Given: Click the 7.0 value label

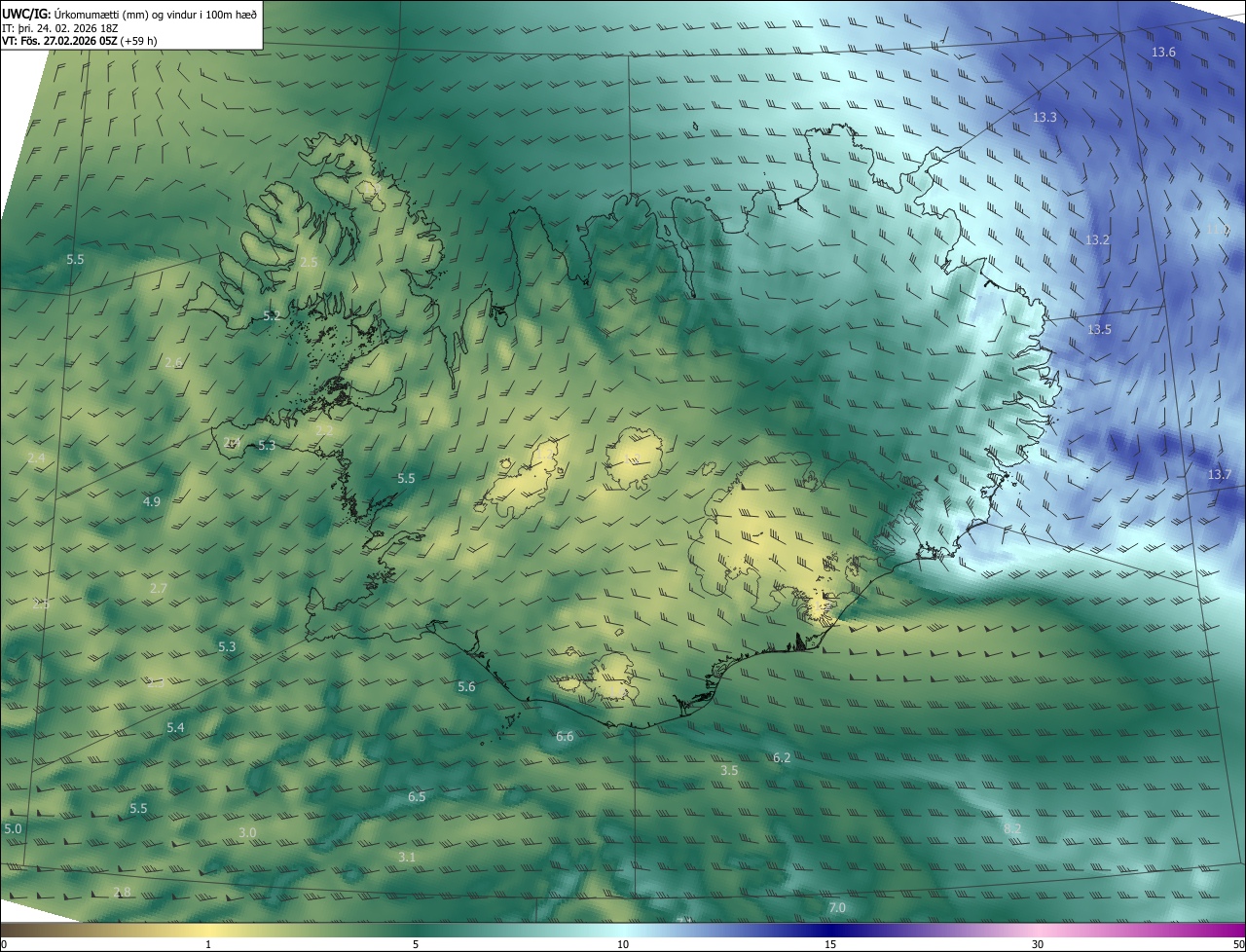Looking at the screenshot, I should (x=837, y=907).
